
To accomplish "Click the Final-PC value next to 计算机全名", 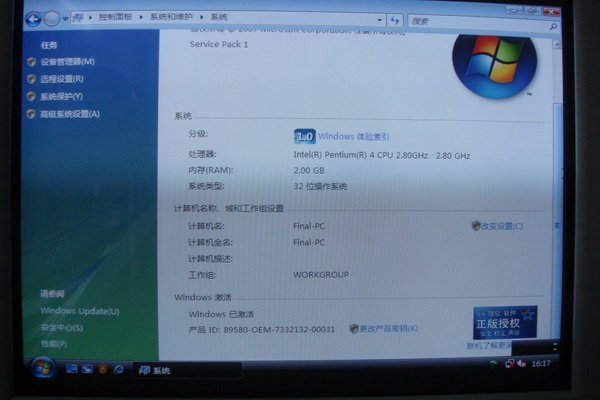I will (x=309, y=242).
